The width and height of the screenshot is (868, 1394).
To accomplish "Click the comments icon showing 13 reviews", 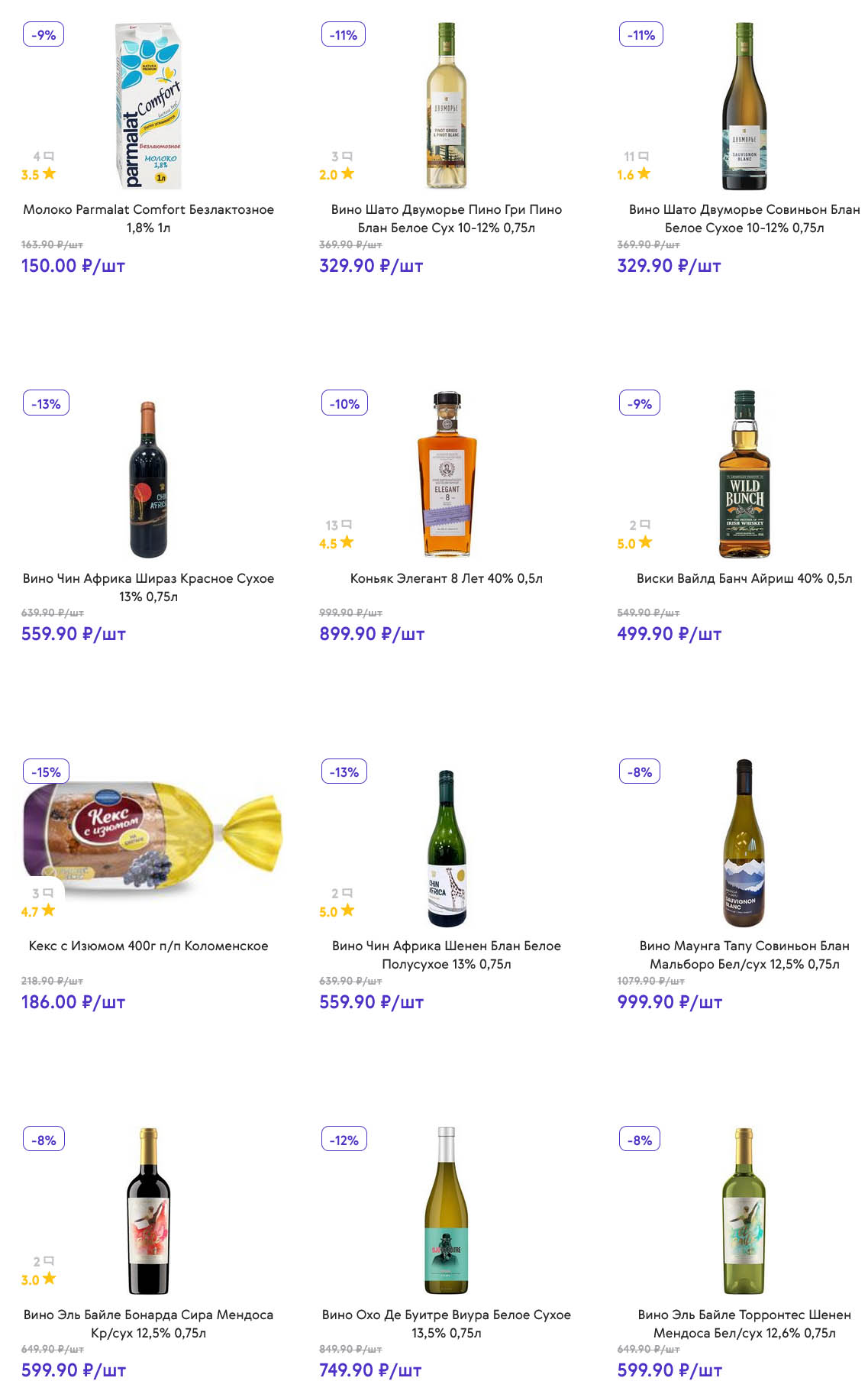I will coord(347,525).
